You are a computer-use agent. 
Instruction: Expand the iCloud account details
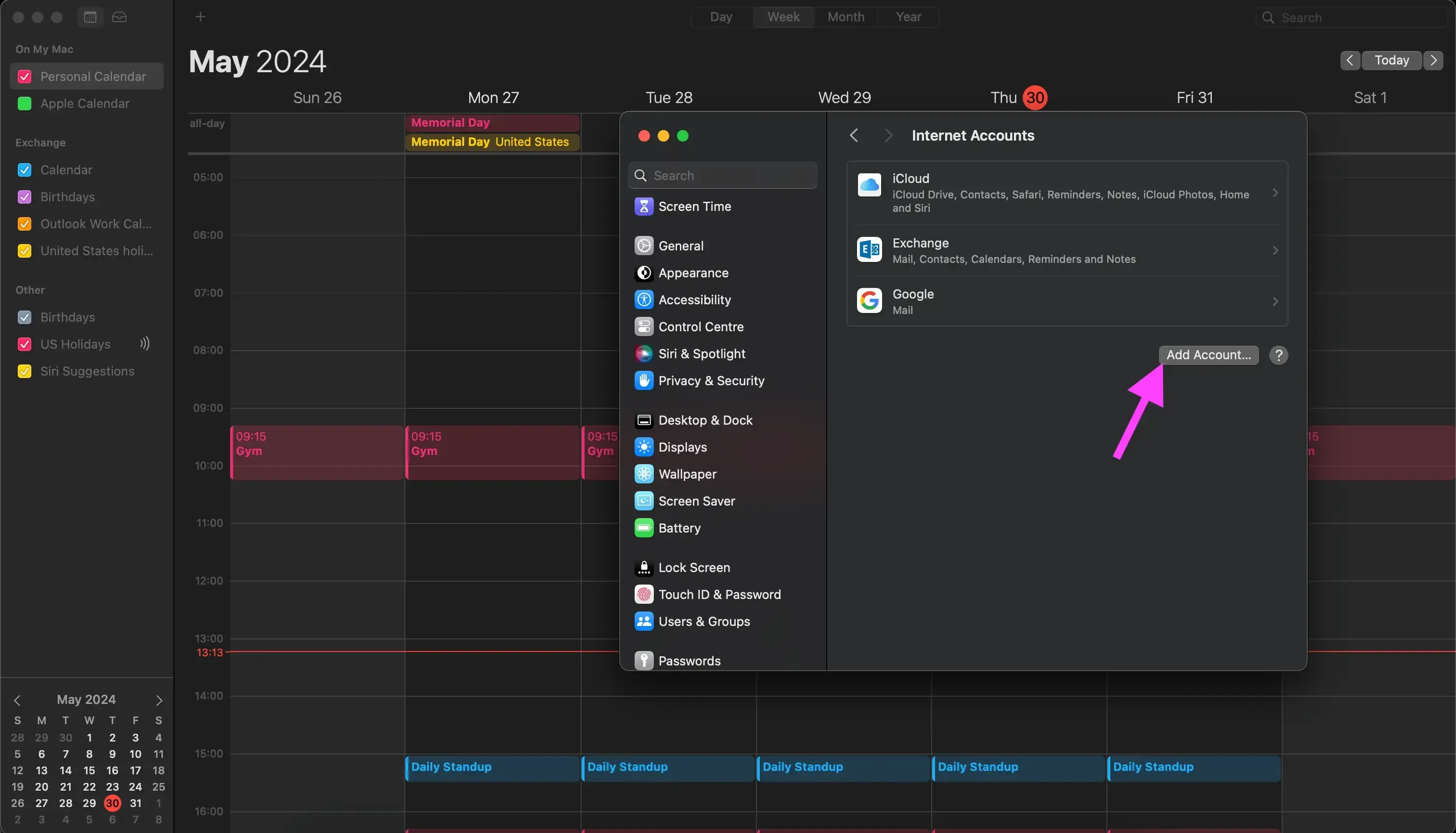click(1275, 194)
